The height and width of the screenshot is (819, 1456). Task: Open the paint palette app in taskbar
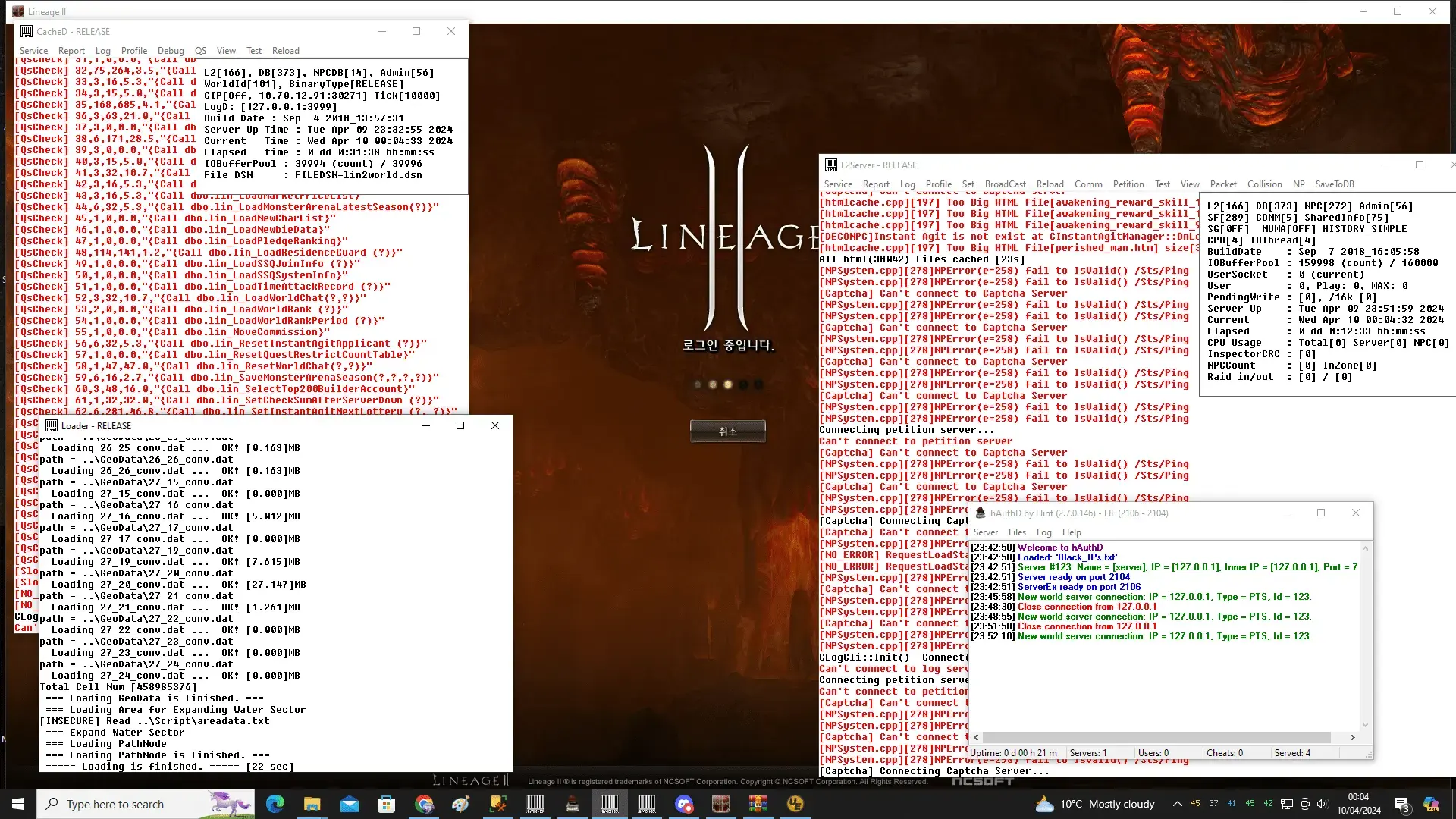pyautogui.click(x=460, y=804)
